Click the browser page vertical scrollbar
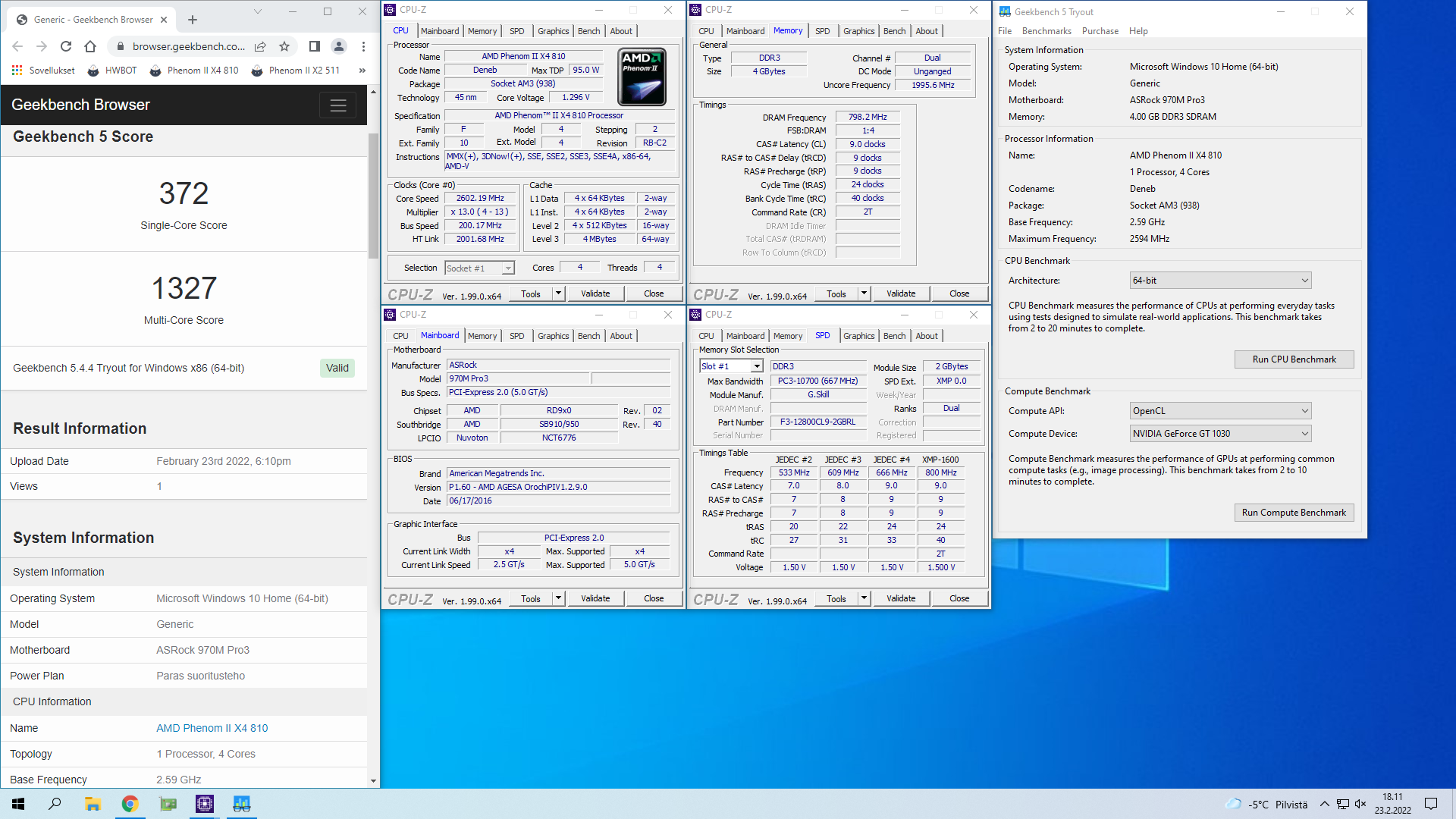This screenshot has height=819, width=1456. click(373, 196)
